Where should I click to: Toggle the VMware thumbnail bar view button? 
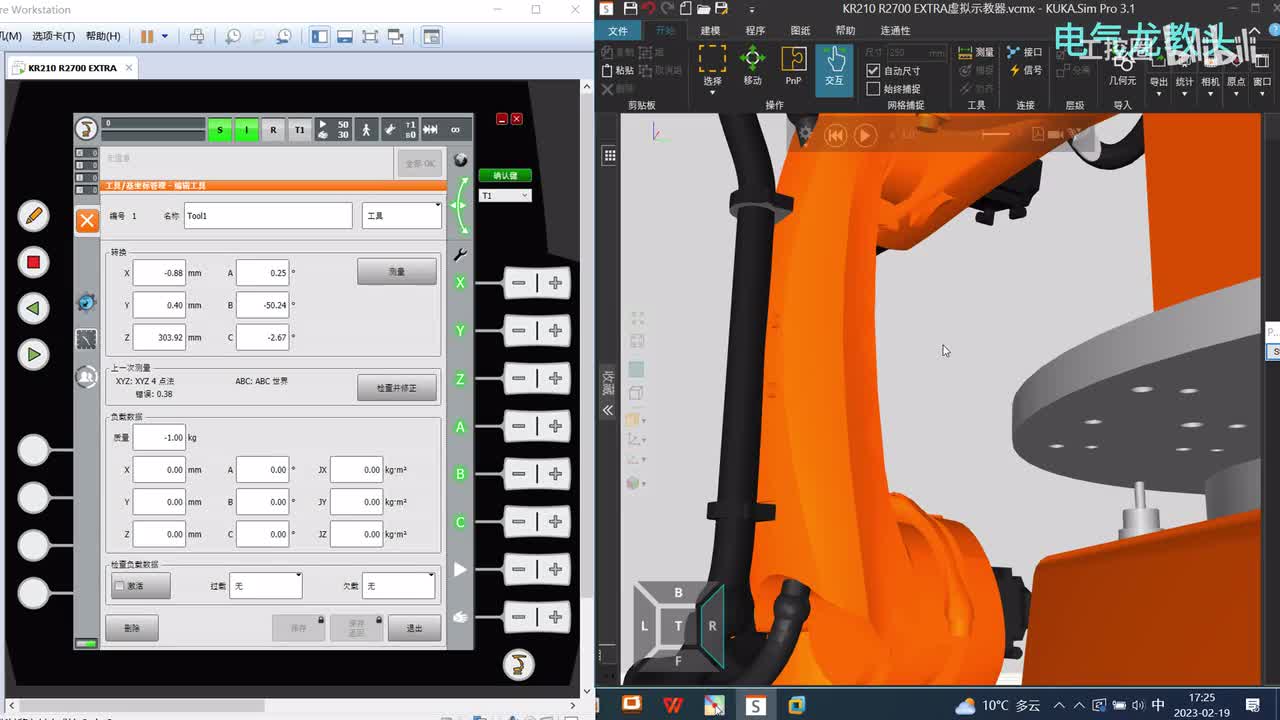click(x=345, y=36)
